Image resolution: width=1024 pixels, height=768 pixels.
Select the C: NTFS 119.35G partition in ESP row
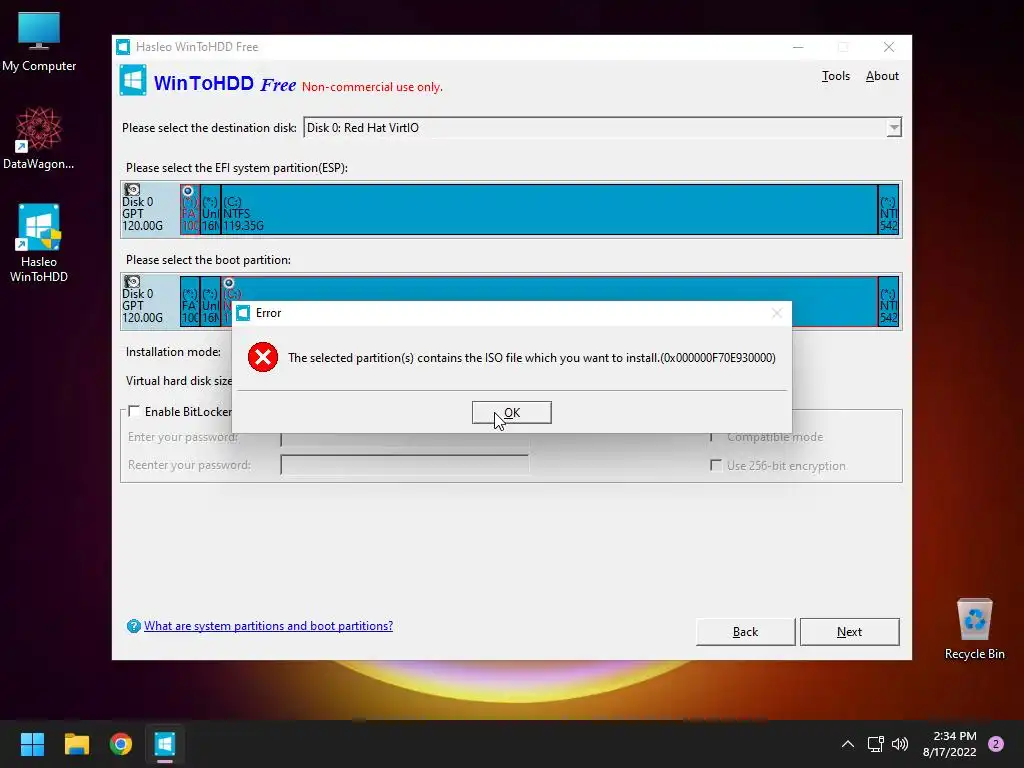coord(549,209)
